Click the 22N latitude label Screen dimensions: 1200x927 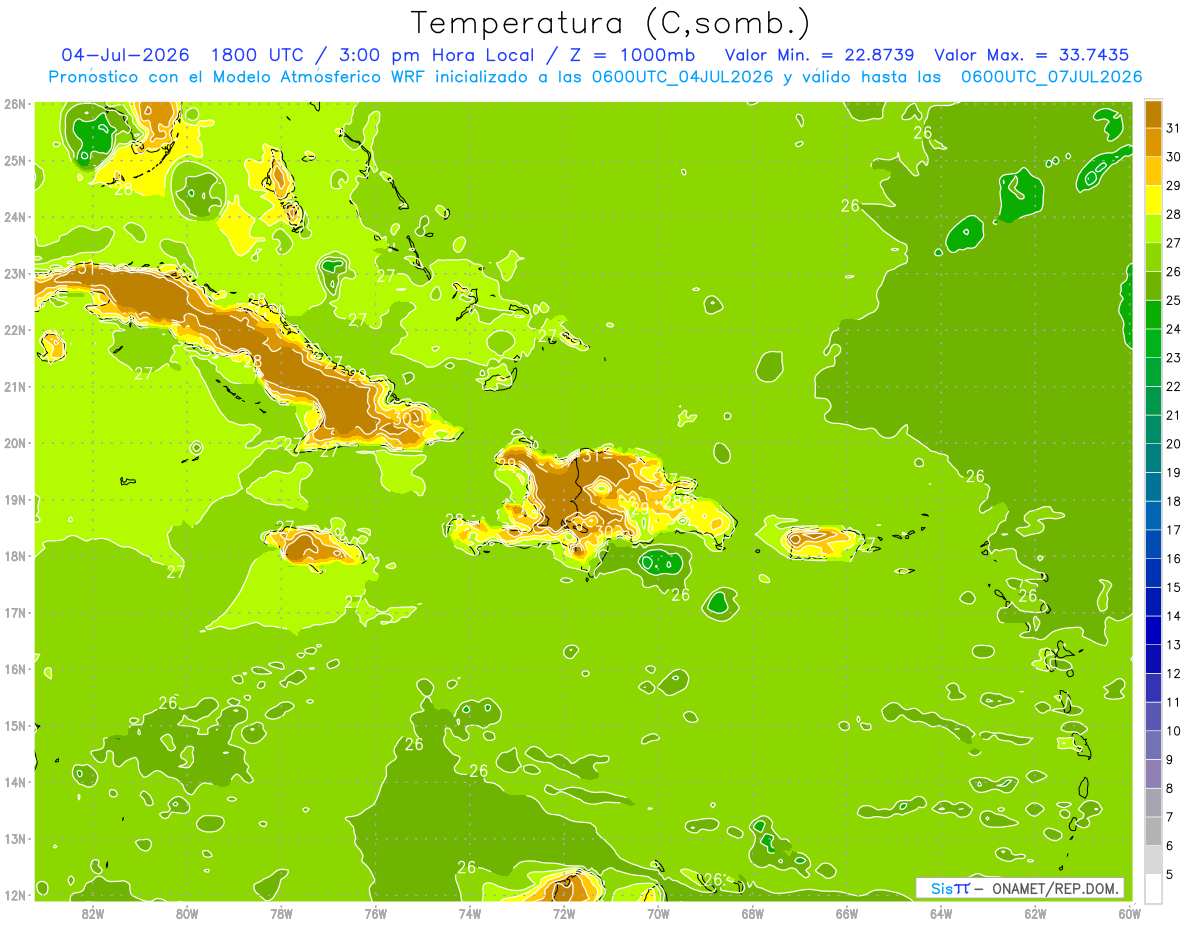click(x=15, y=330)
